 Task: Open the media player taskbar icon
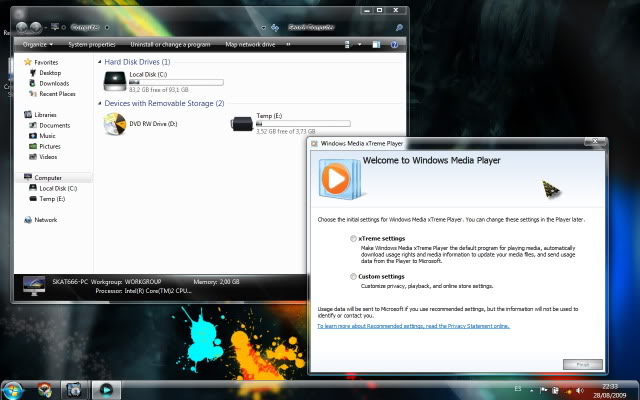[106, 390]
